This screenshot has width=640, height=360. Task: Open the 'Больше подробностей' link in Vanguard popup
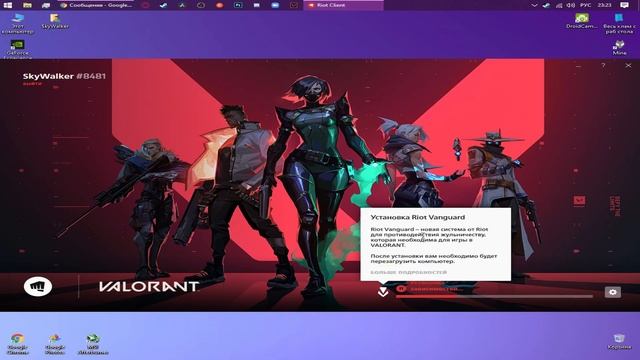coord(409,272)
